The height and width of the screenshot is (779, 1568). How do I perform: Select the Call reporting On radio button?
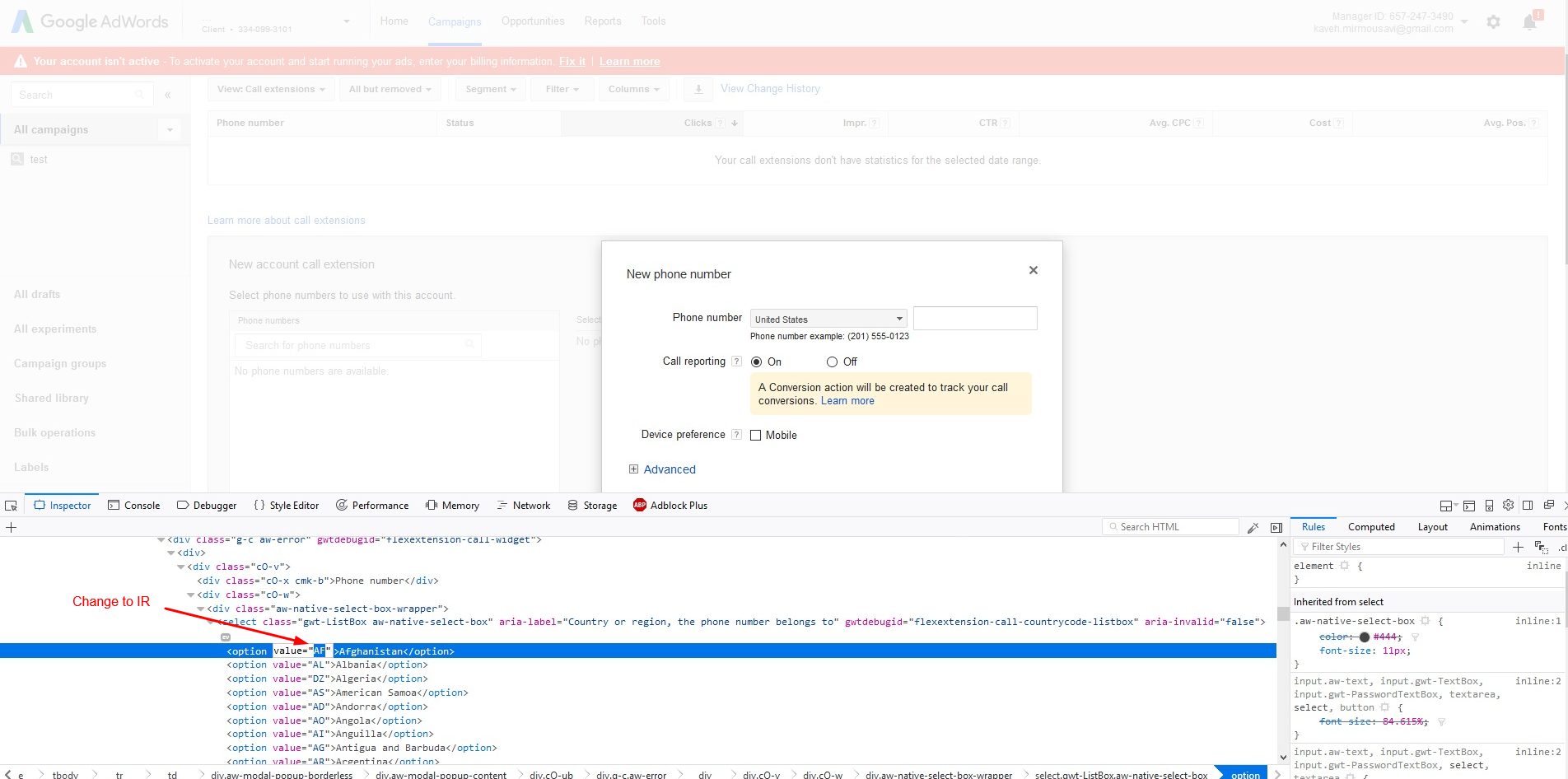pos(756,362)
